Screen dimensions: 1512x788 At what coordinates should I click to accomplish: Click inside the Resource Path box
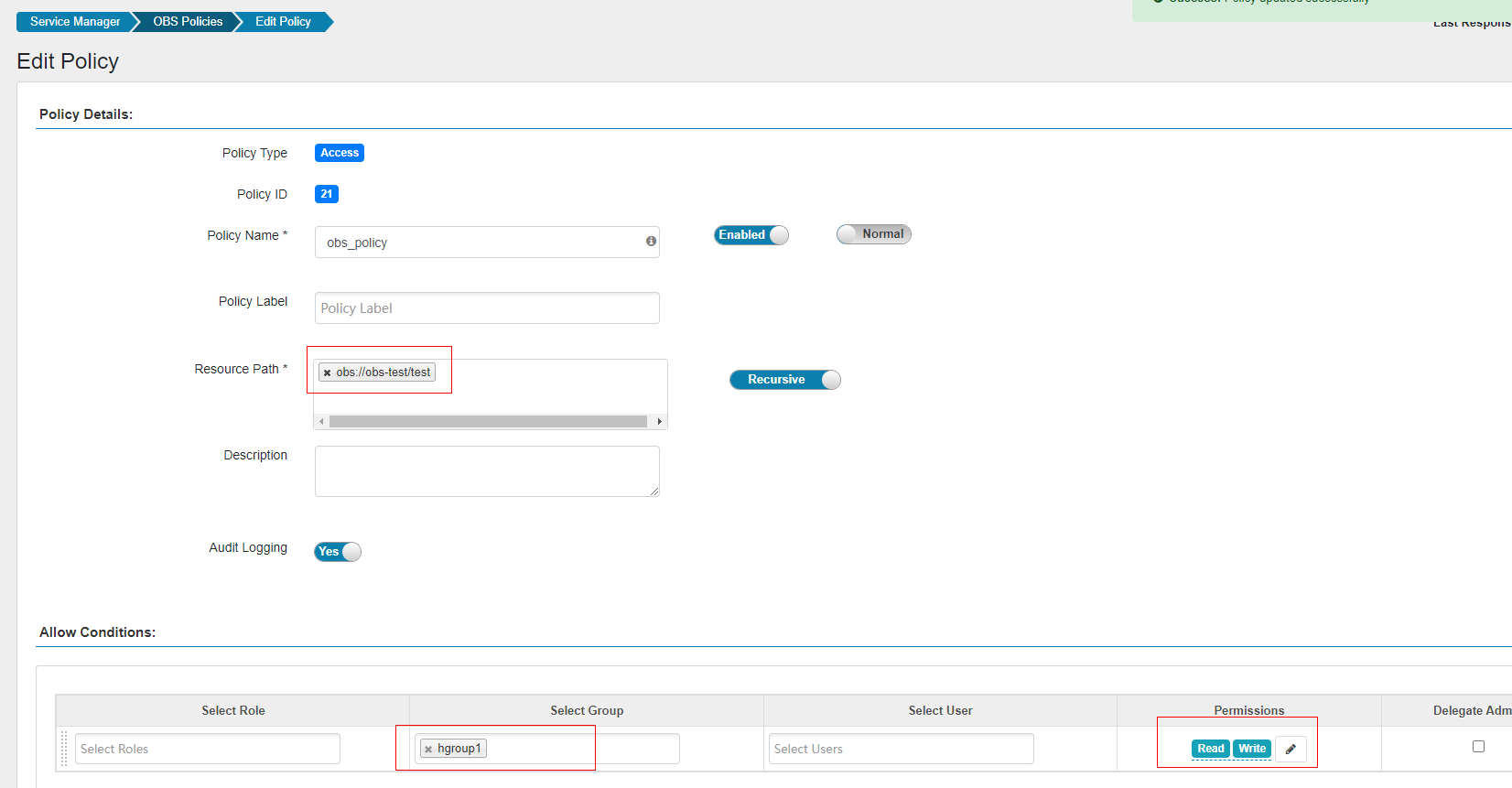pyautogui.click(x=491, y=394)
